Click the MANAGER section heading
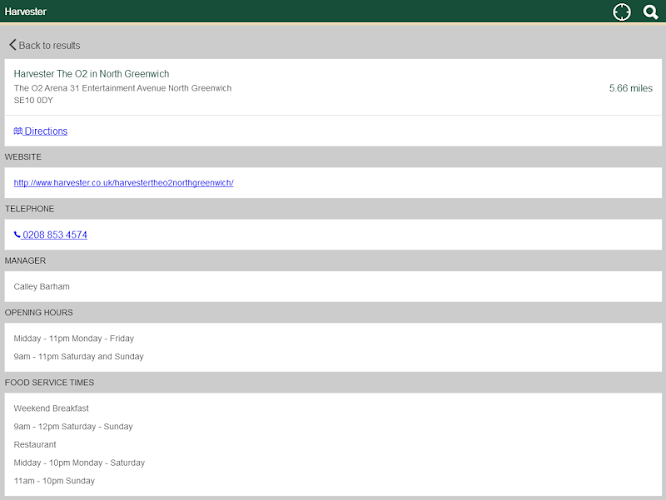The width and height of the screenshot is (666, 500). tap(25, 261)
